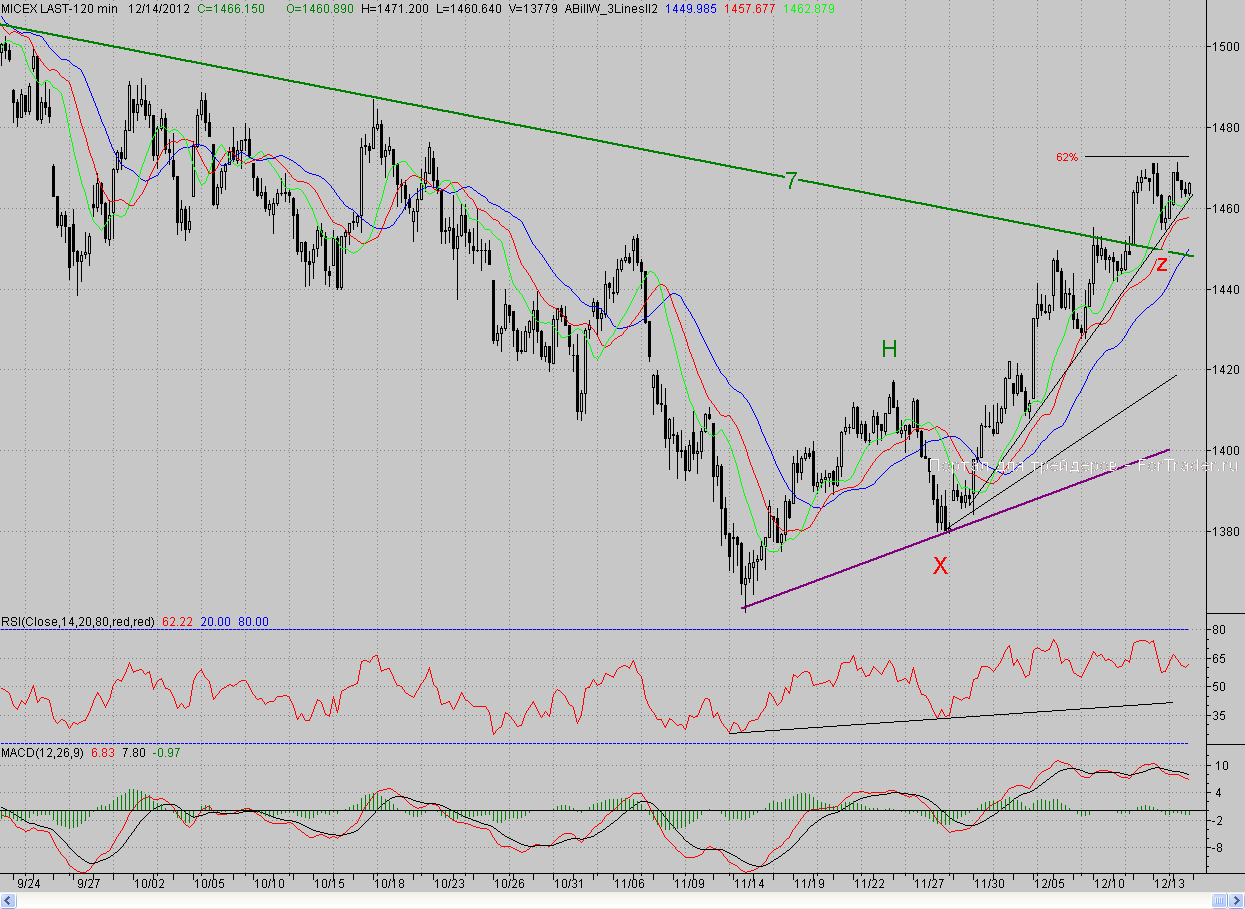
Task: Click the red Z annotation
Action: click(1161, 264)
